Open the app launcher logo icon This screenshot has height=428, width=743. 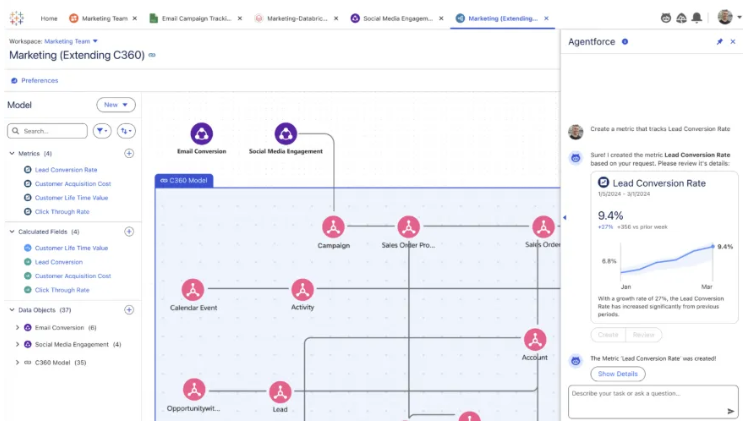[17, 18]
